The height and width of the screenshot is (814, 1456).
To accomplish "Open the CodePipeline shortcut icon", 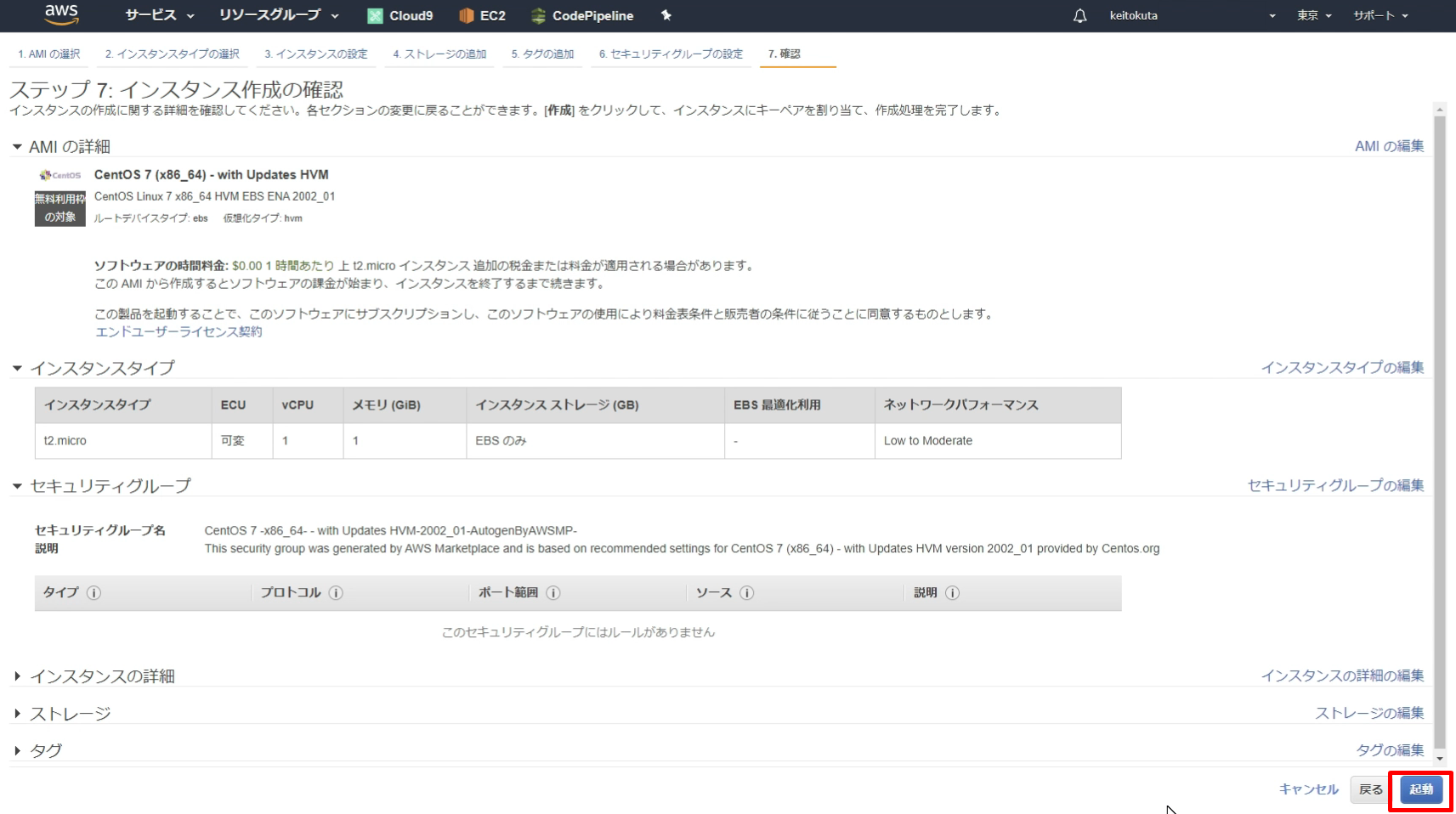I will click(x=538, y=15).
